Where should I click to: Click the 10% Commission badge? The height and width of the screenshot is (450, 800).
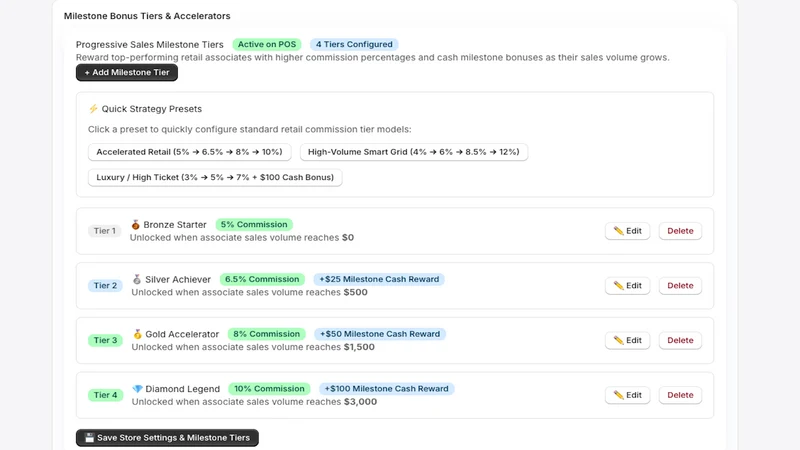point(269,389)
